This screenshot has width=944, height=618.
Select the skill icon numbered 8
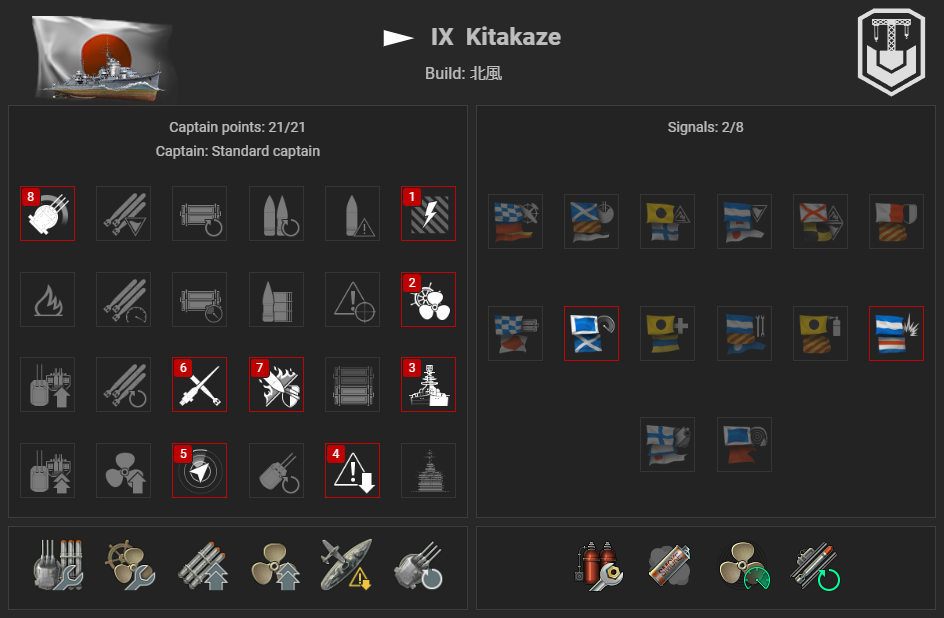[x=48, y=214]
